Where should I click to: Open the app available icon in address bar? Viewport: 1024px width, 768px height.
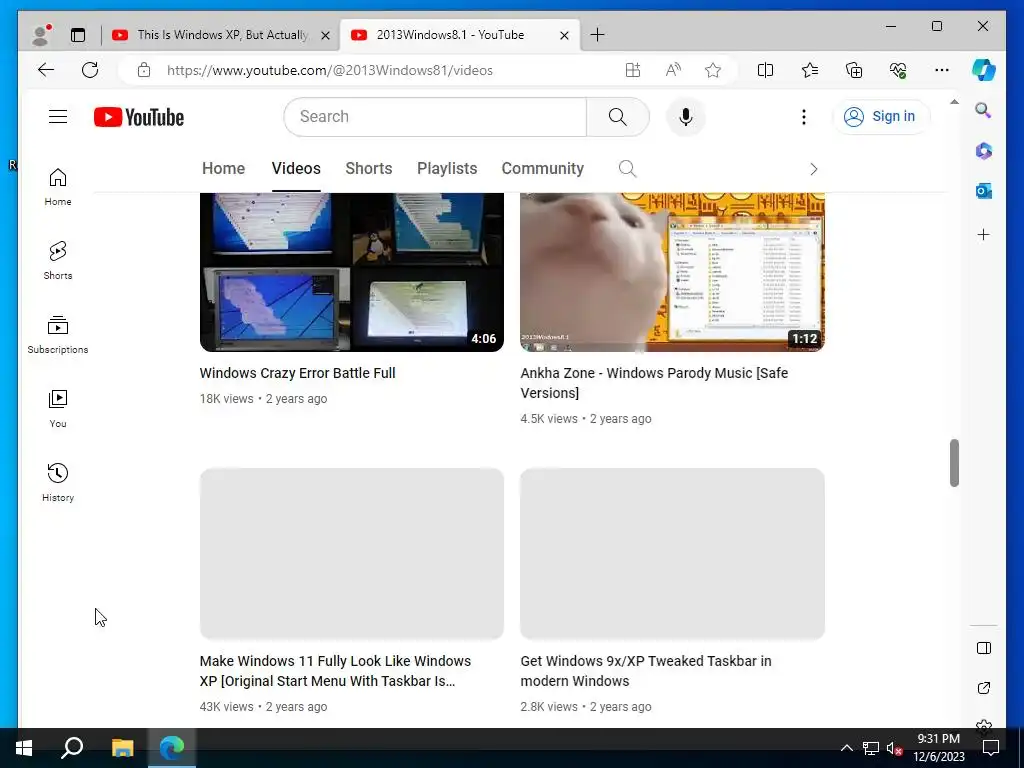(632, 70)
